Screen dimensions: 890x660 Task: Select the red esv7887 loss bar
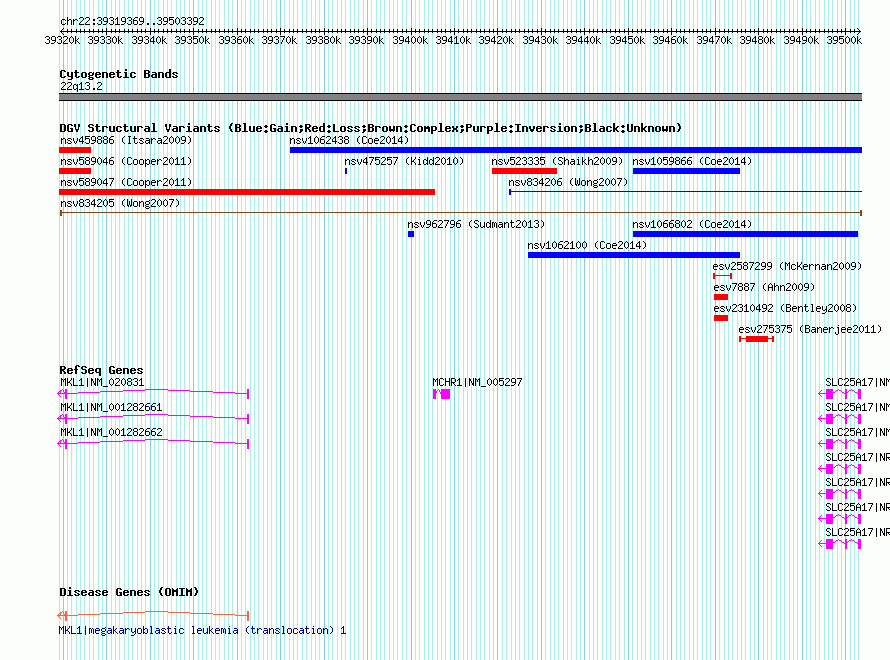point(721,297)
